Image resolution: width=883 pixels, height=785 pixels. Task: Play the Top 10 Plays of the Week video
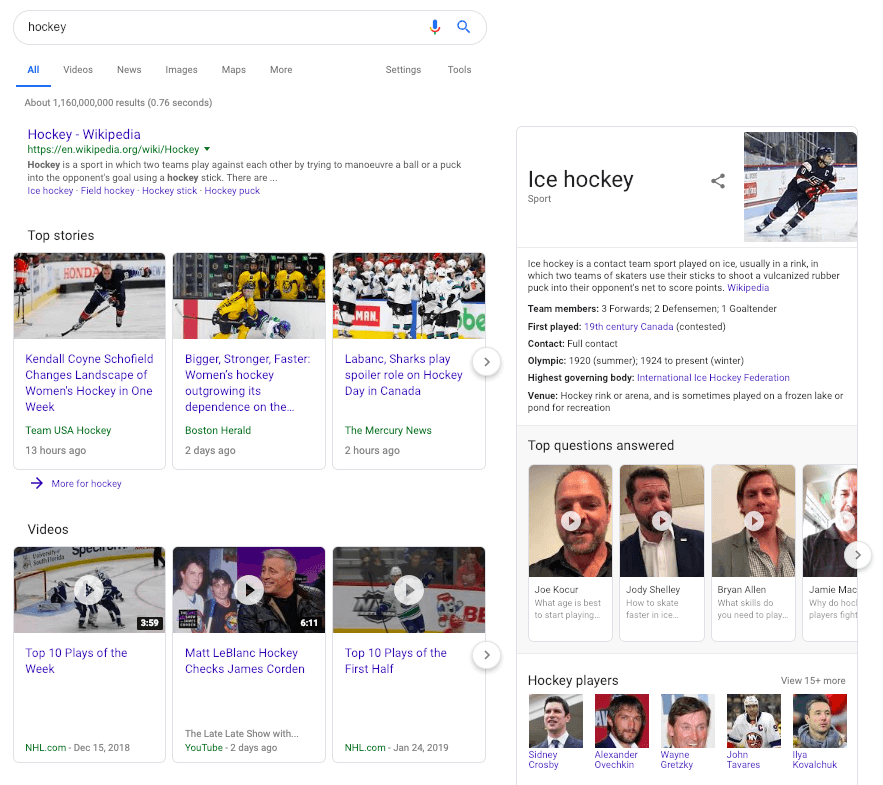pyautogui.click(x=89, y=590)
